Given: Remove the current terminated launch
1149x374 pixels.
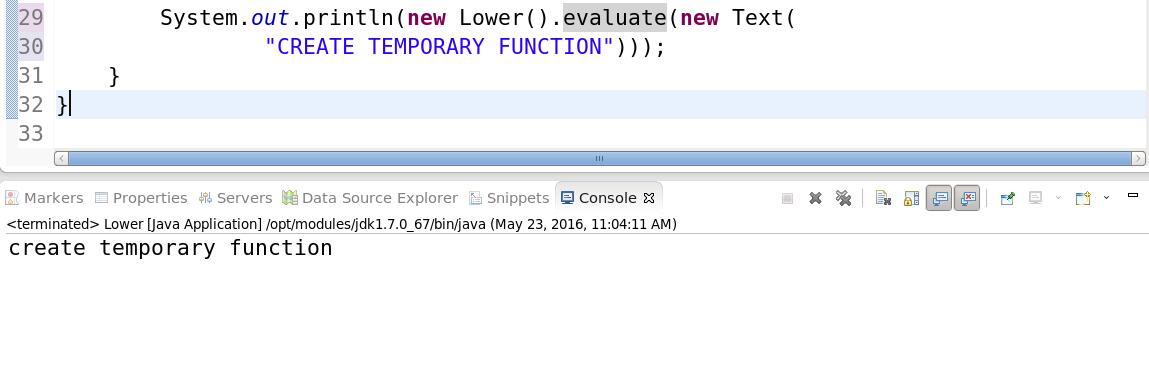Looking at the screenshot, I should [x=815, y=198].
